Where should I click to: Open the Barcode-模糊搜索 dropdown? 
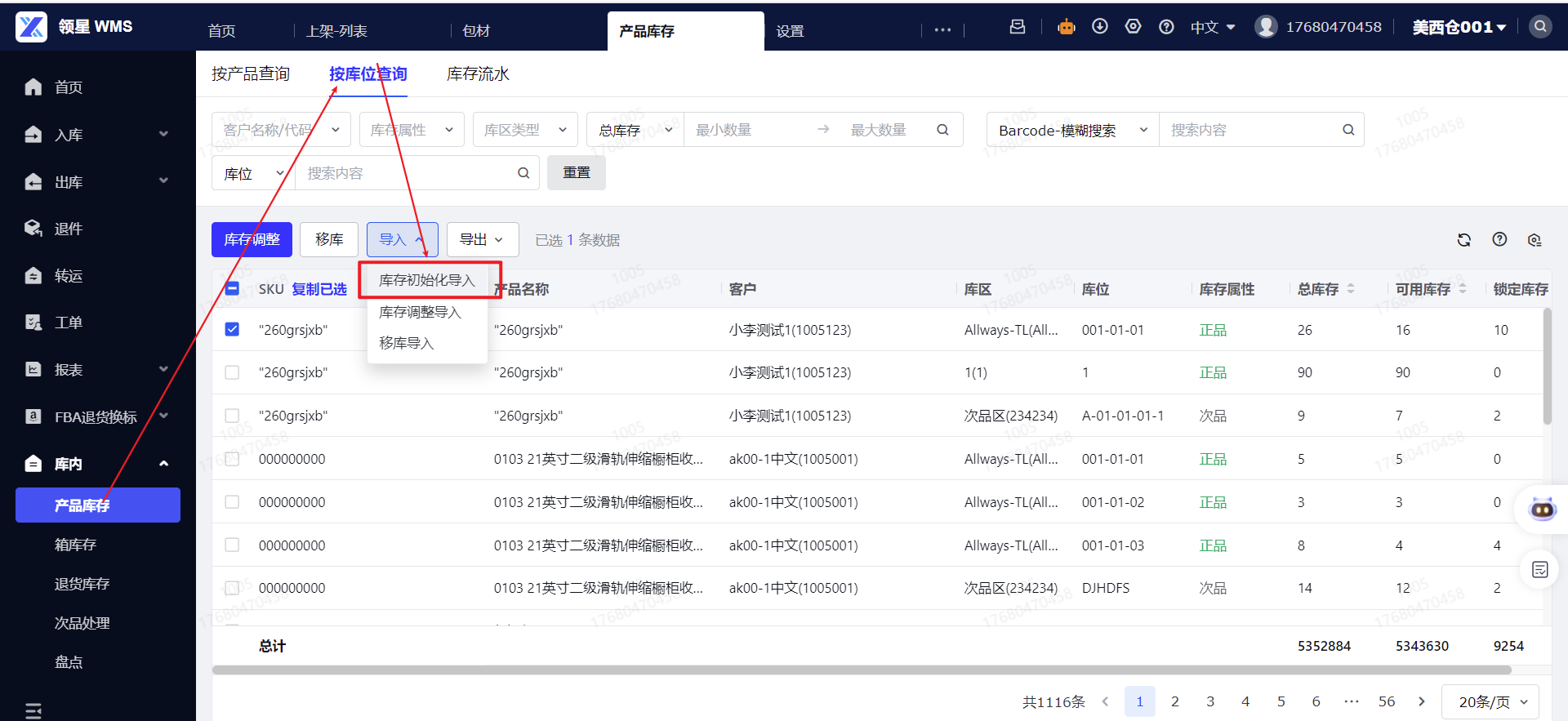click(x=1073, y=130)
